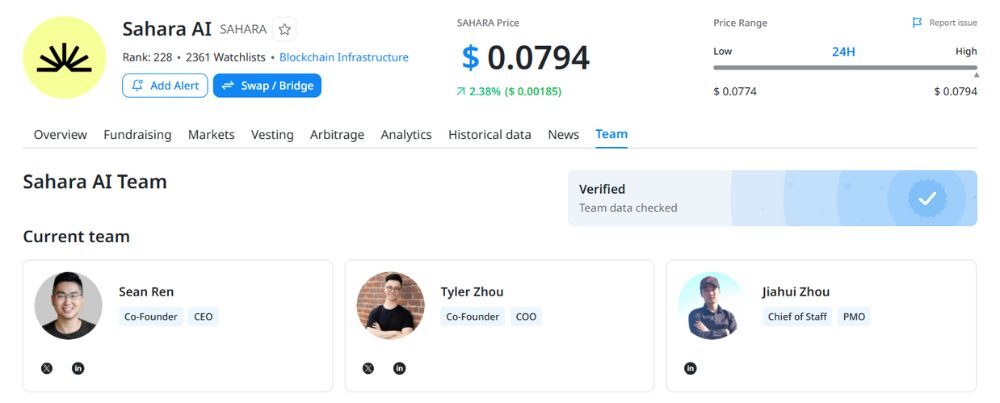Go to the Fundraising tab
The height and width of the screenshot is (403, 1000).
[x=137, y=135]
